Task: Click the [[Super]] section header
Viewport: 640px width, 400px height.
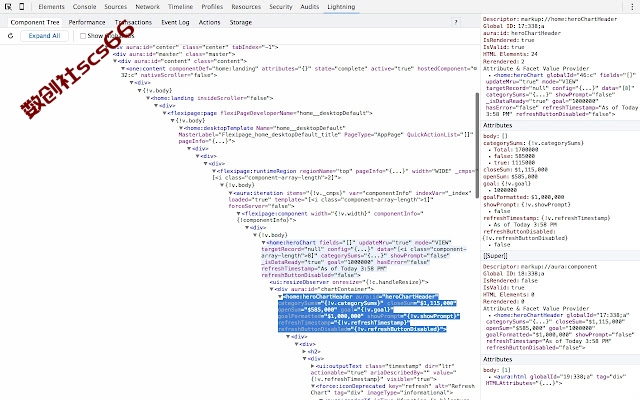Action: point(496,256)
